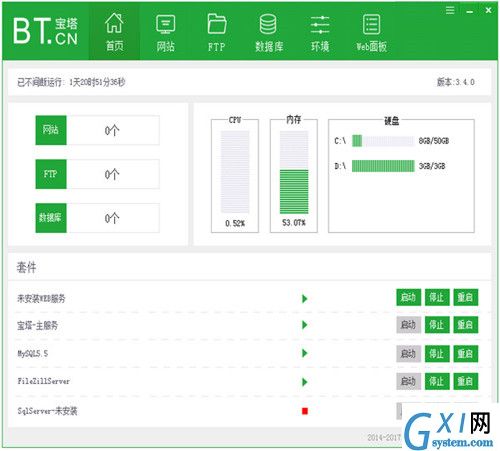Stop the 宝塔-主服务 with 停止
Viewport: 500px width, 451px height.
point(437,325)
